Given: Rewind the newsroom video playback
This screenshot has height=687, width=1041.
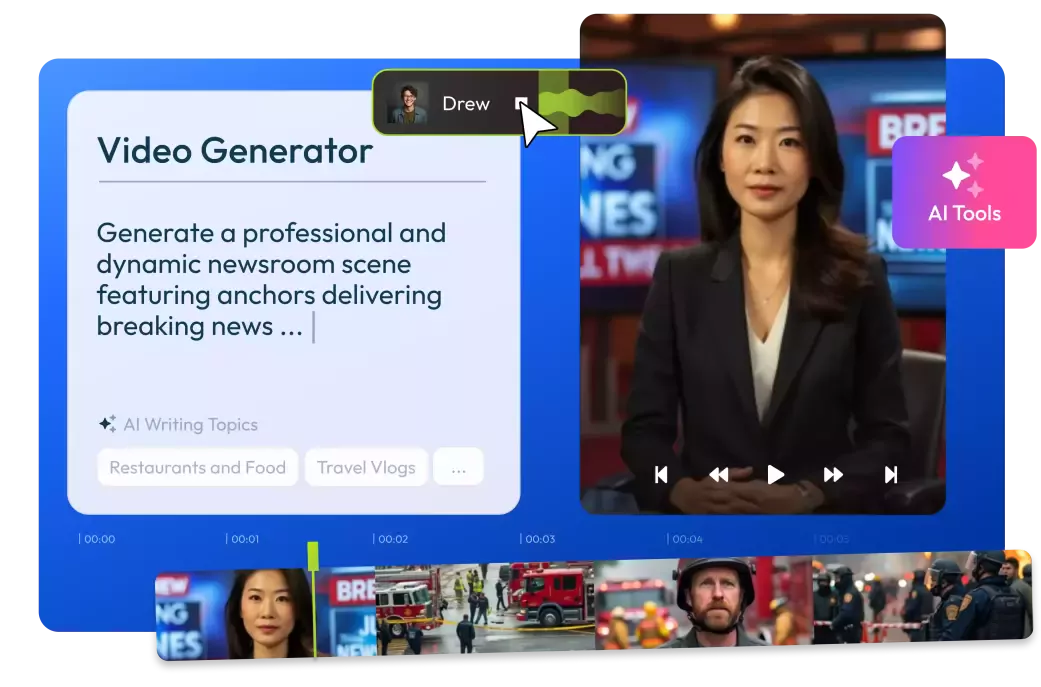Looking at the screenshot, I should tap(718, 475).
